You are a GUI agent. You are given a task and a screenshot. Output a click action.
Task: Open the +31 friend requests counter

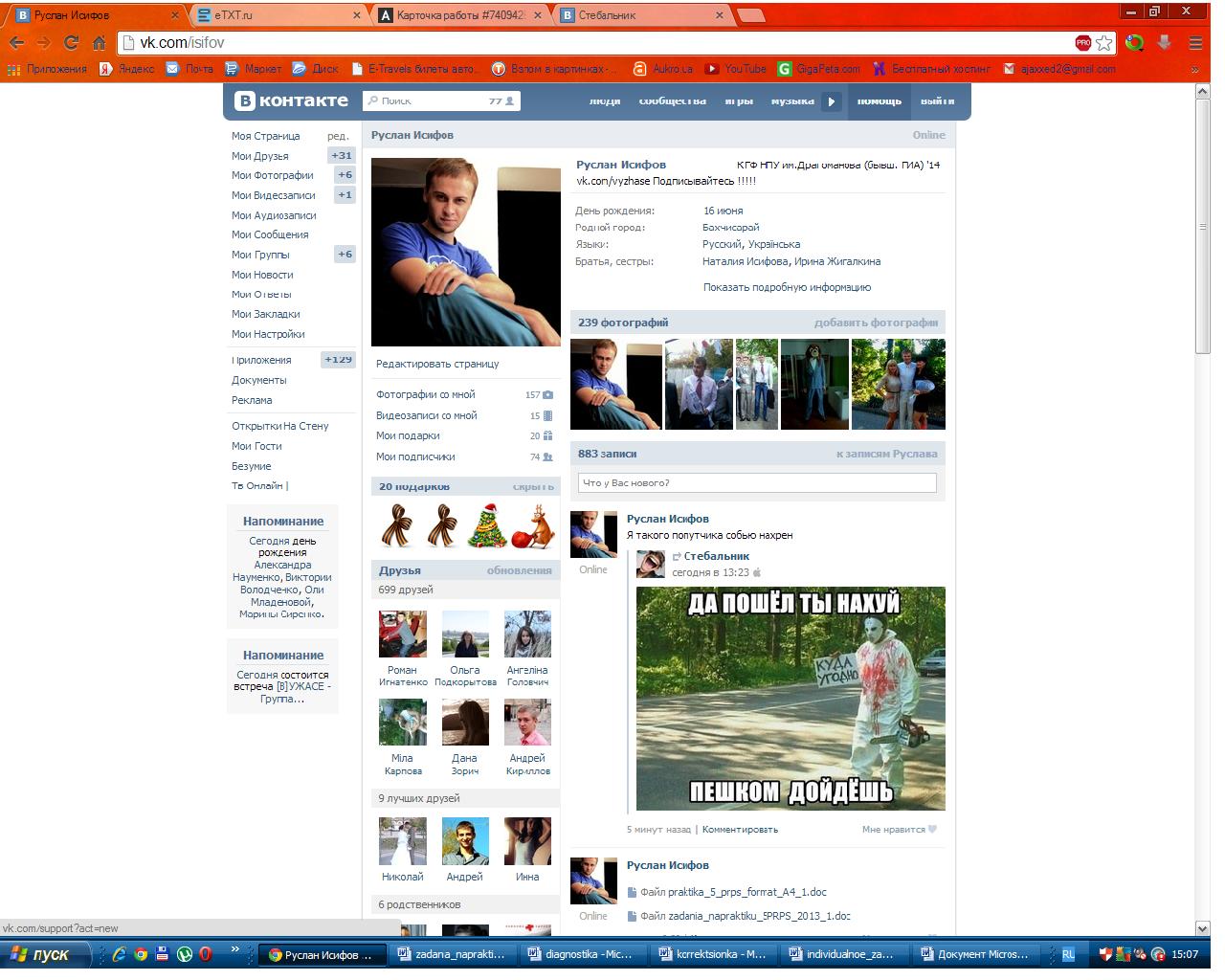342,156
